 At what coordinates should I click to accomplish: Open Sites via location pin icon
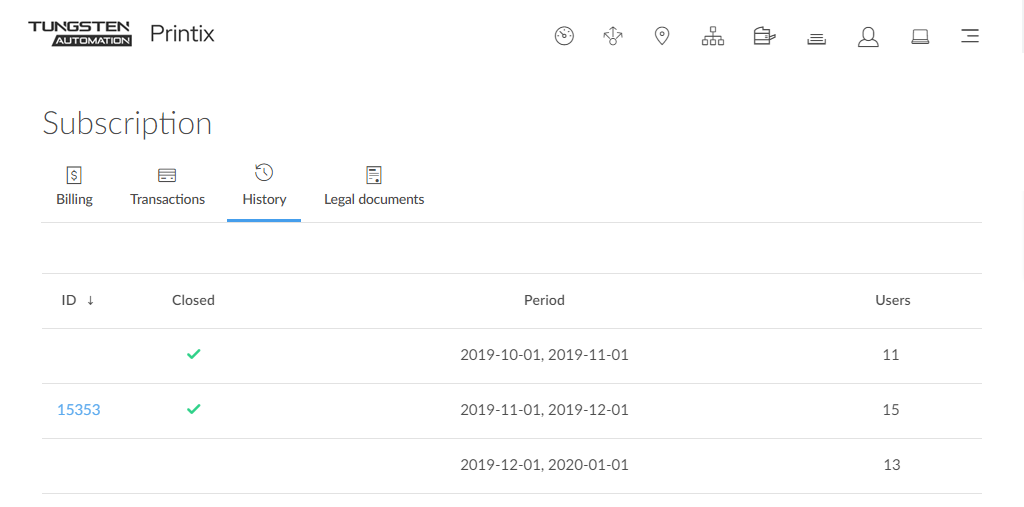tap(661, 37)
